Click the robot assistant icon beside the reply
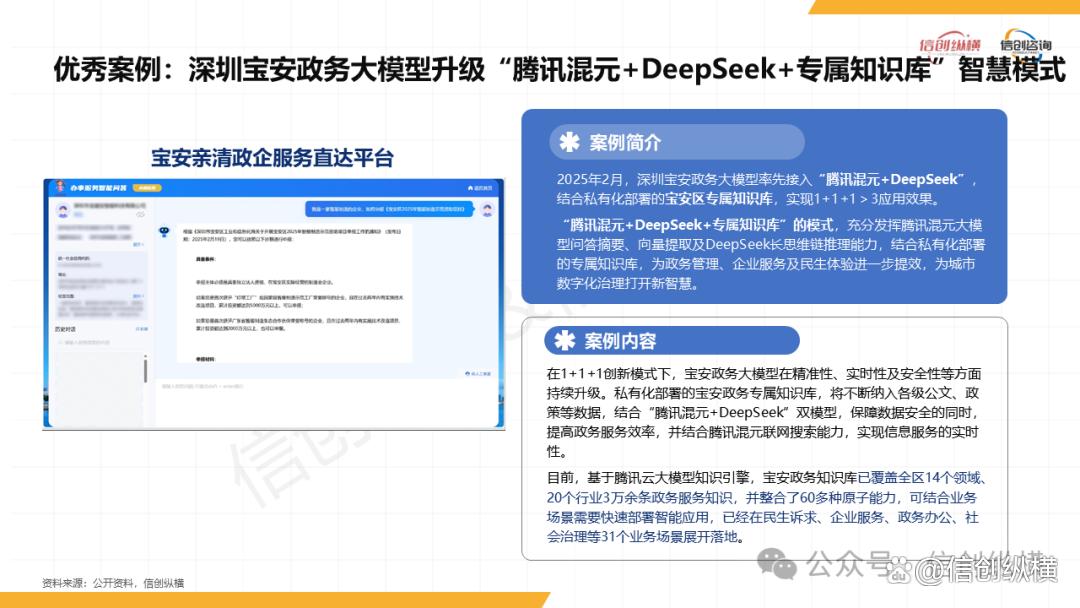Viewport: 1080px width, 608px height. [x=164, y=232]
